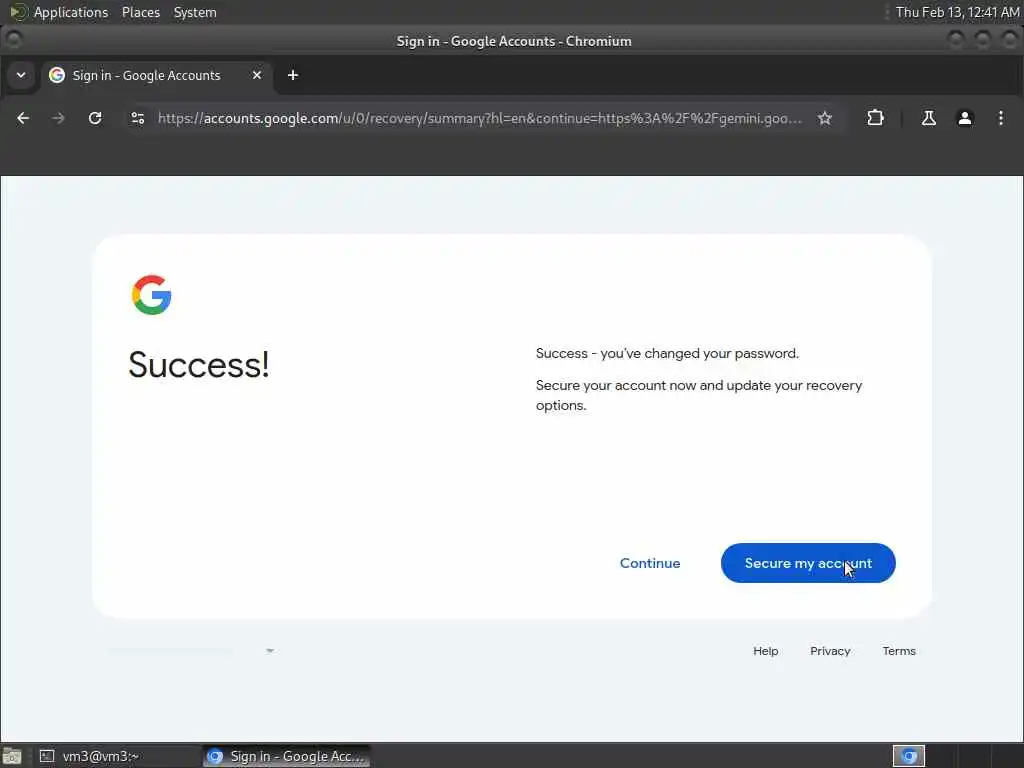Switch to the vm3@vm3 terminal in taskbar
1024x768 pixels.
click(116, 756)
